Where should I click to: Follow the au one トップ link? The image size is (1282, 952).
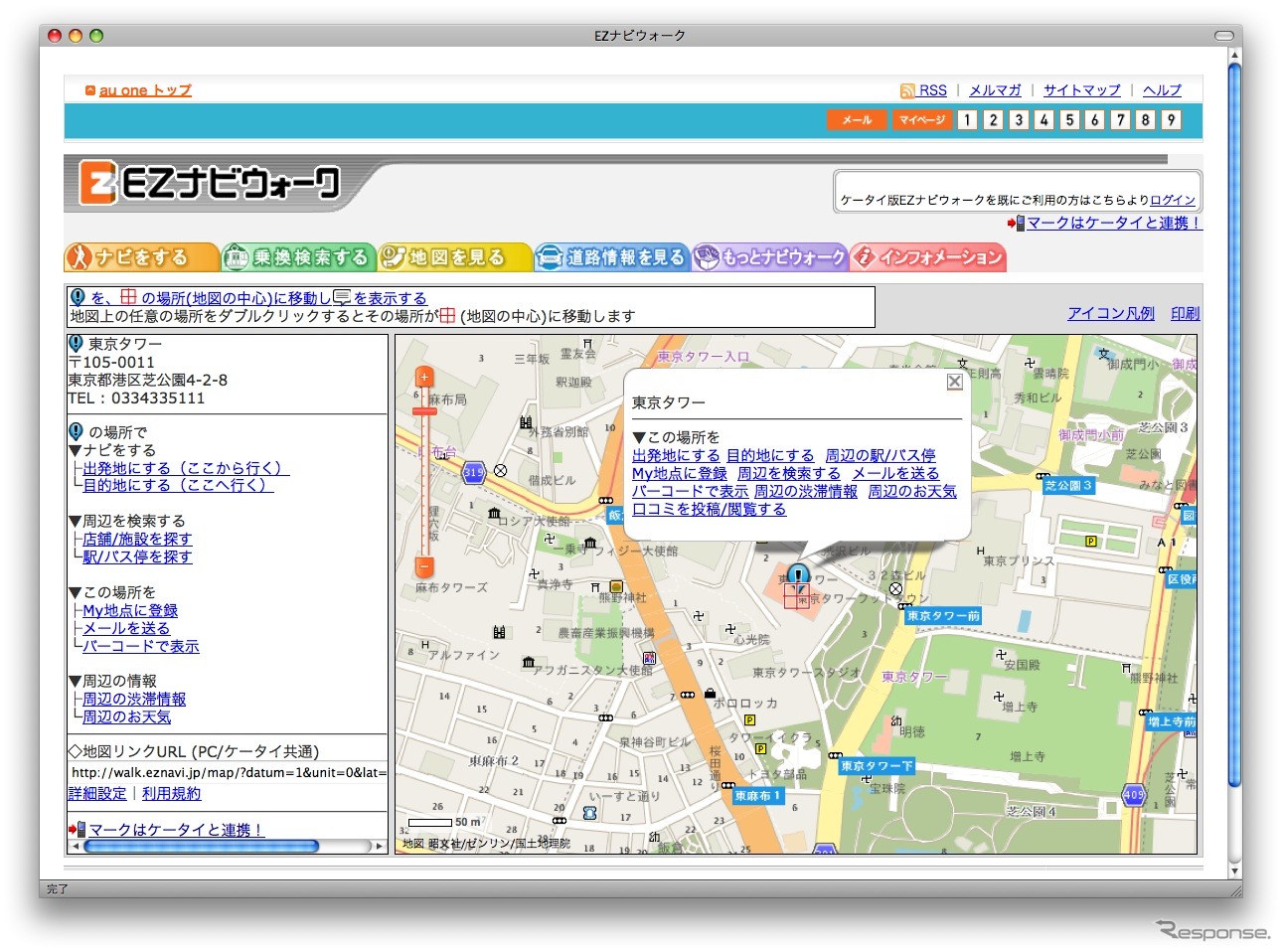(x=145, y=90)
